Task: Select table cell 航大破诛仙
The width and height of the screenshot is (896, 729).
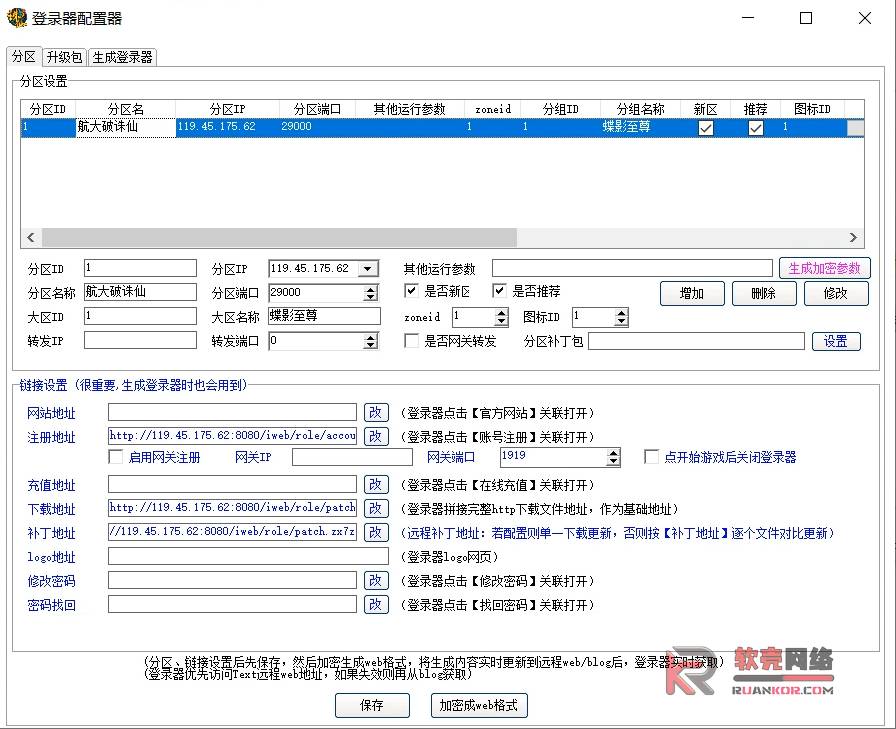Action: point(125,127)
